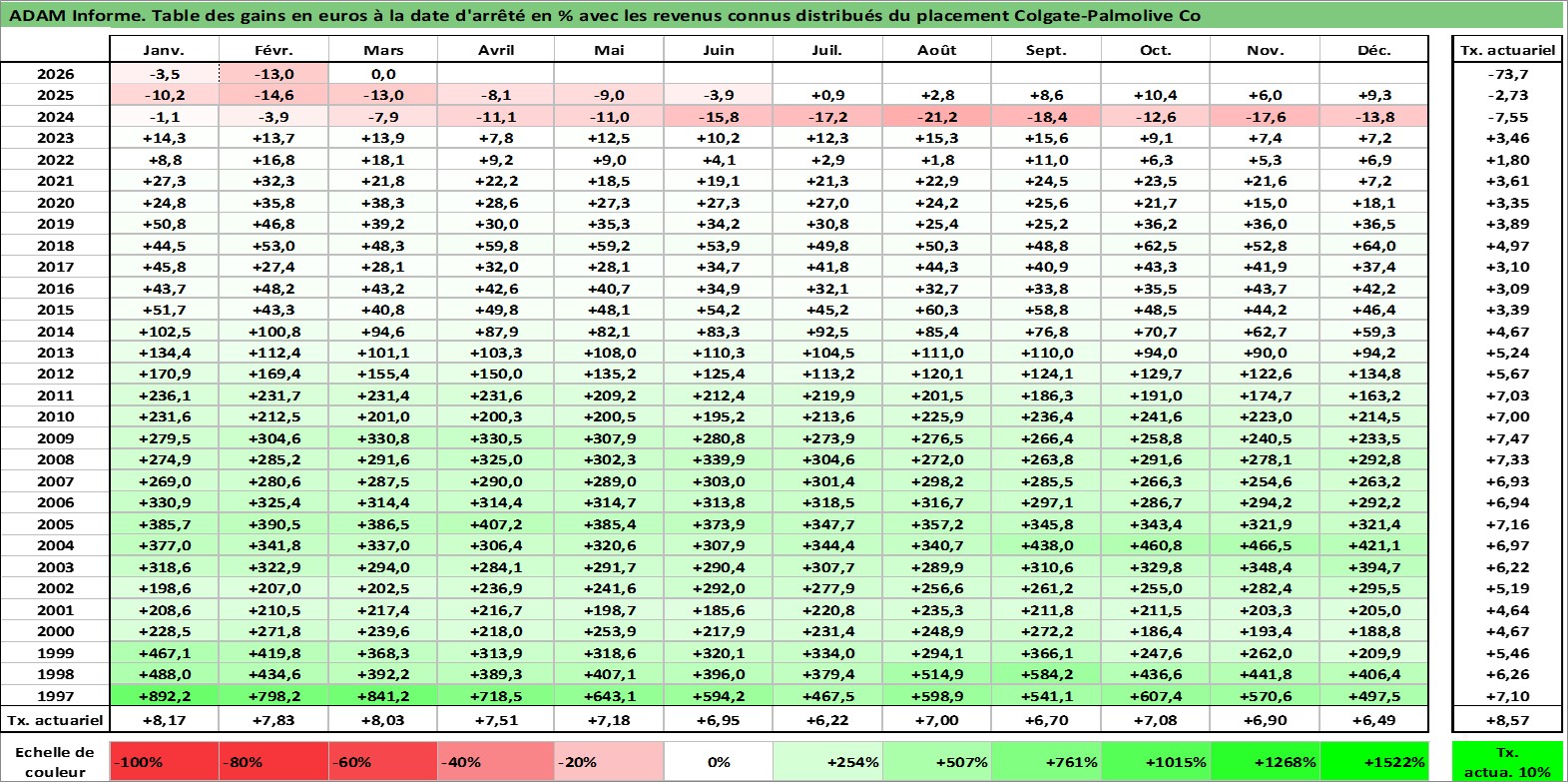The image size is (1568, 782).
Task: Click 2005 Avril cell showing +407,2
Action: 496,524
